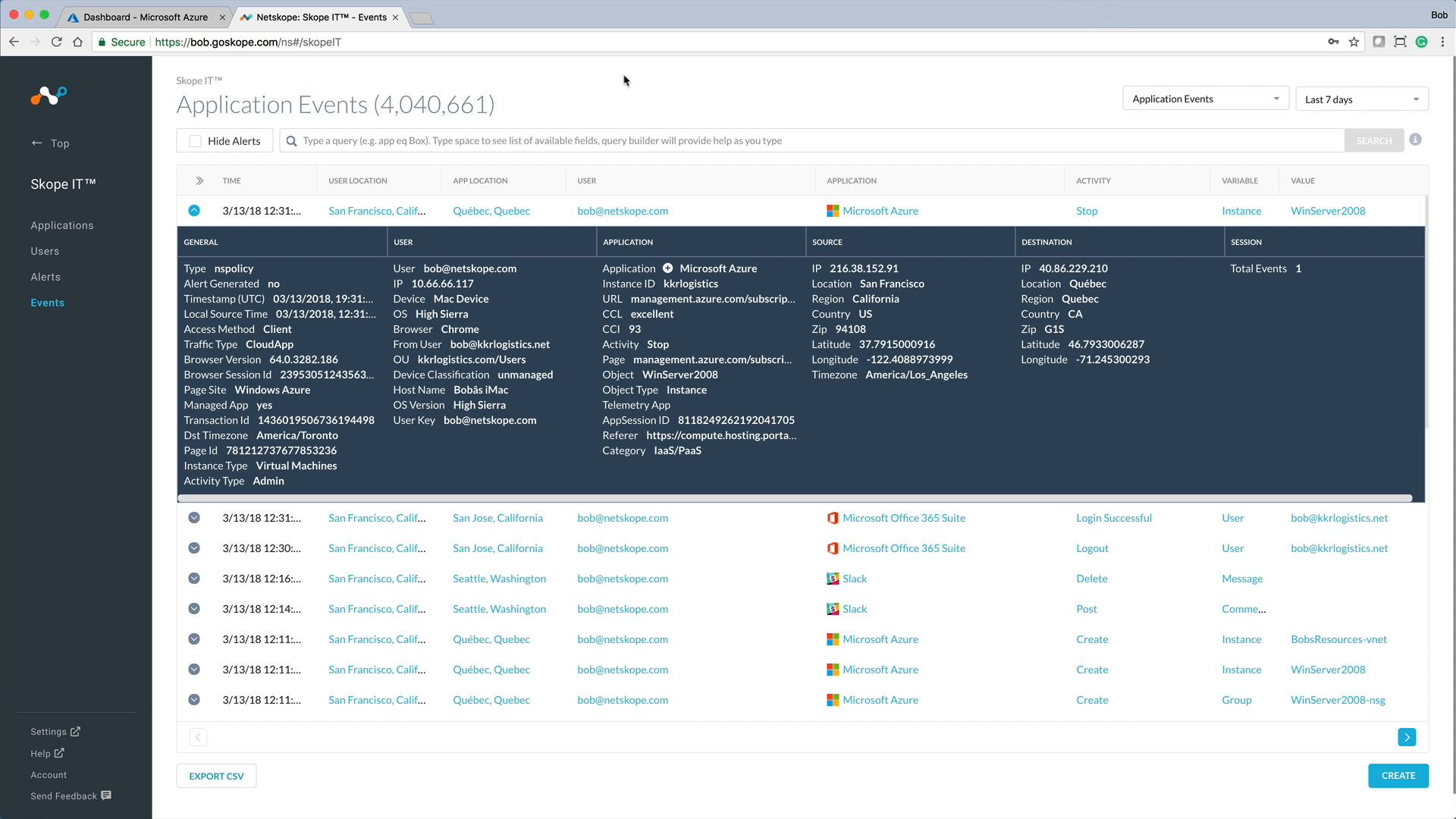Click the Export CSV button
This screenshot has height=819, width=1456.
[x=216, y=776]
